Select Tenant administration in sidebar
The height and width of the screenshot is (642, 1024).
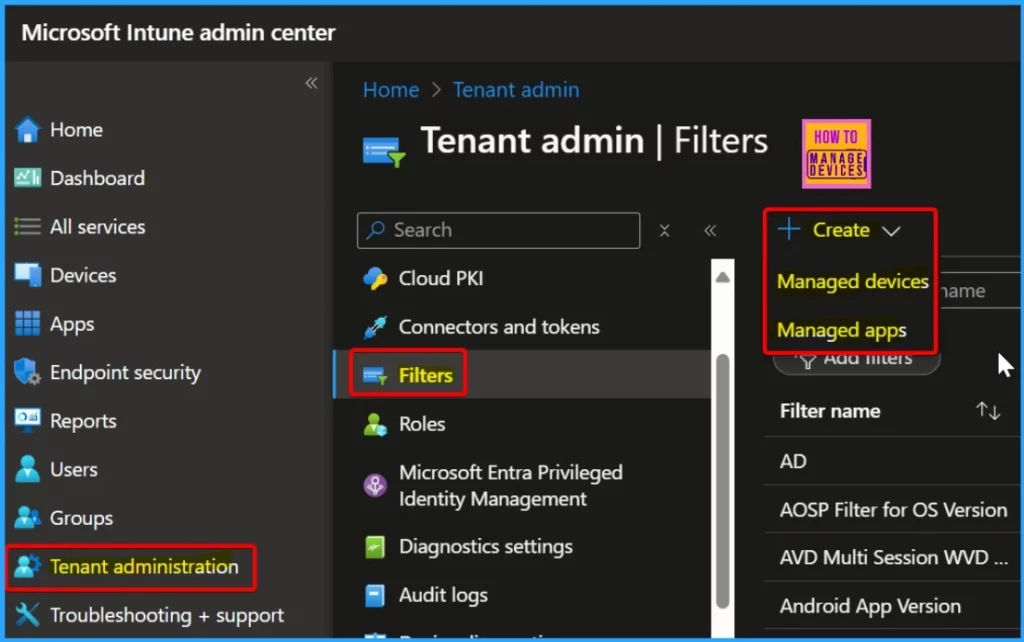(144, 566)
